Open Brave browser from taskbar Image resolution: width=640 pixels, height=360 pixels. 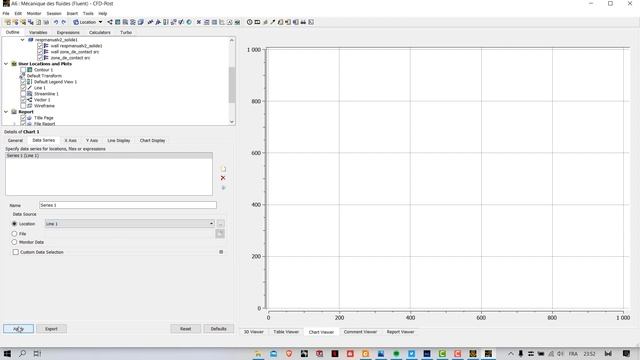289,353
